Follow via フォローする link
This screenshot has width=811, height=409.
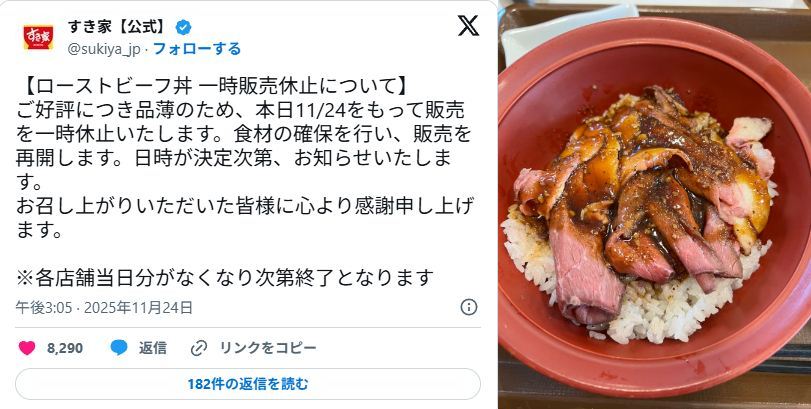(x=197, y=49)
